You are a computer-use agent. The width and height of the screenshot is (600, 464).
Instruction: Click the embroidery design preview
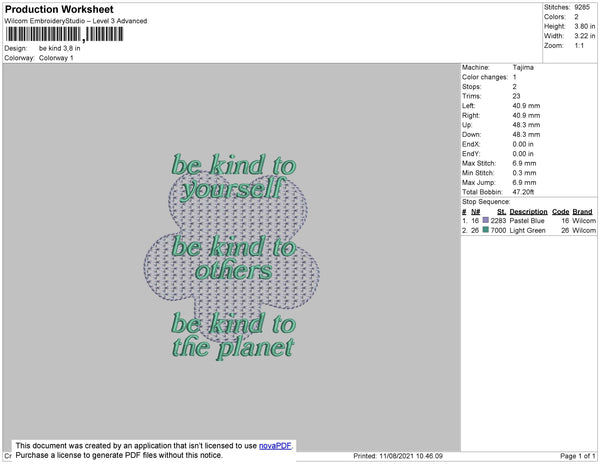click(x=232, y=257)
